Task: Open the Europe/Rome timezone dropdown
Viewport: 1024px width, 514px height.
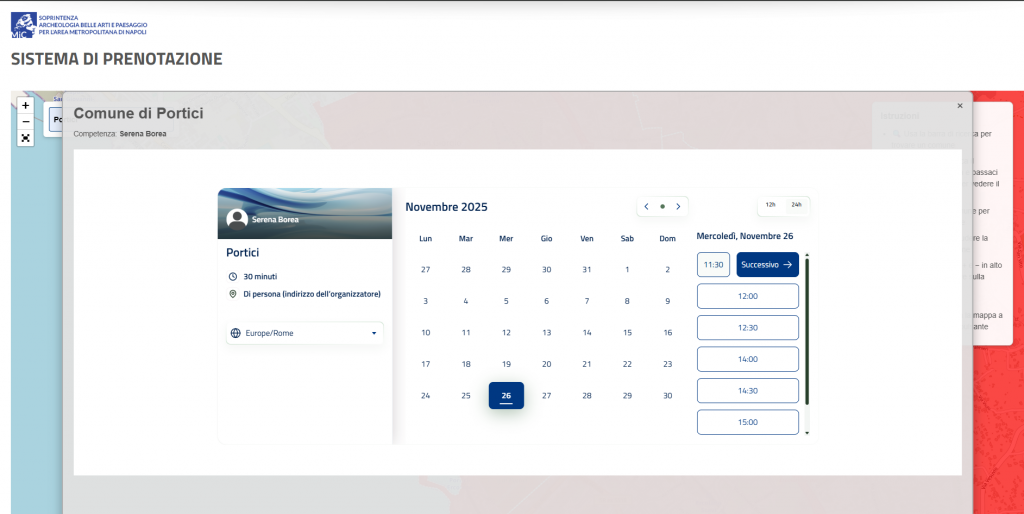Action: tap(305, 333)
